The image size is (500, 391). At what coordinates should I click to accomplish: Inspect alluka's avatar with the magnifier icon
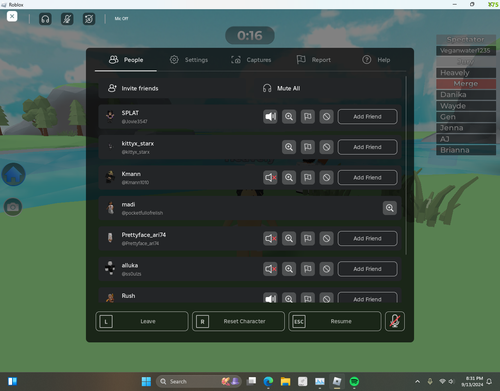289,269
